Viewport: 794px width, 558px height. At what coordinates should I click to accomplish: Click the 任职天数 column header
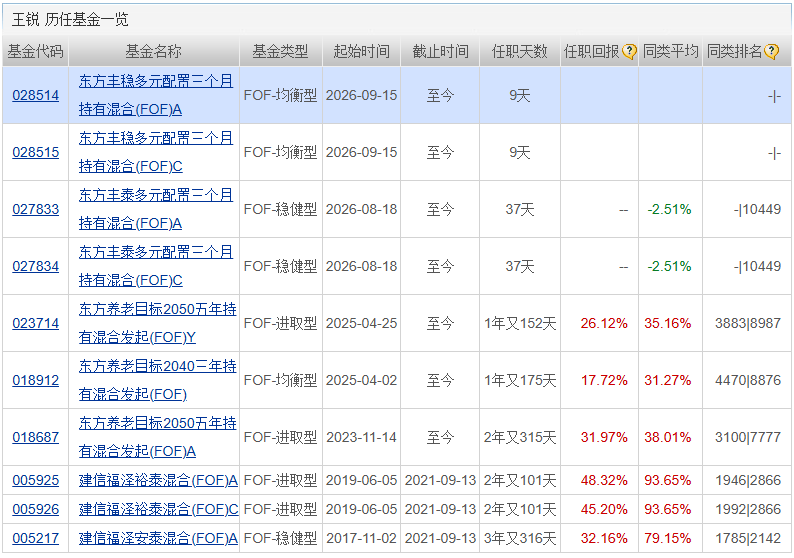tap(520, 51)
